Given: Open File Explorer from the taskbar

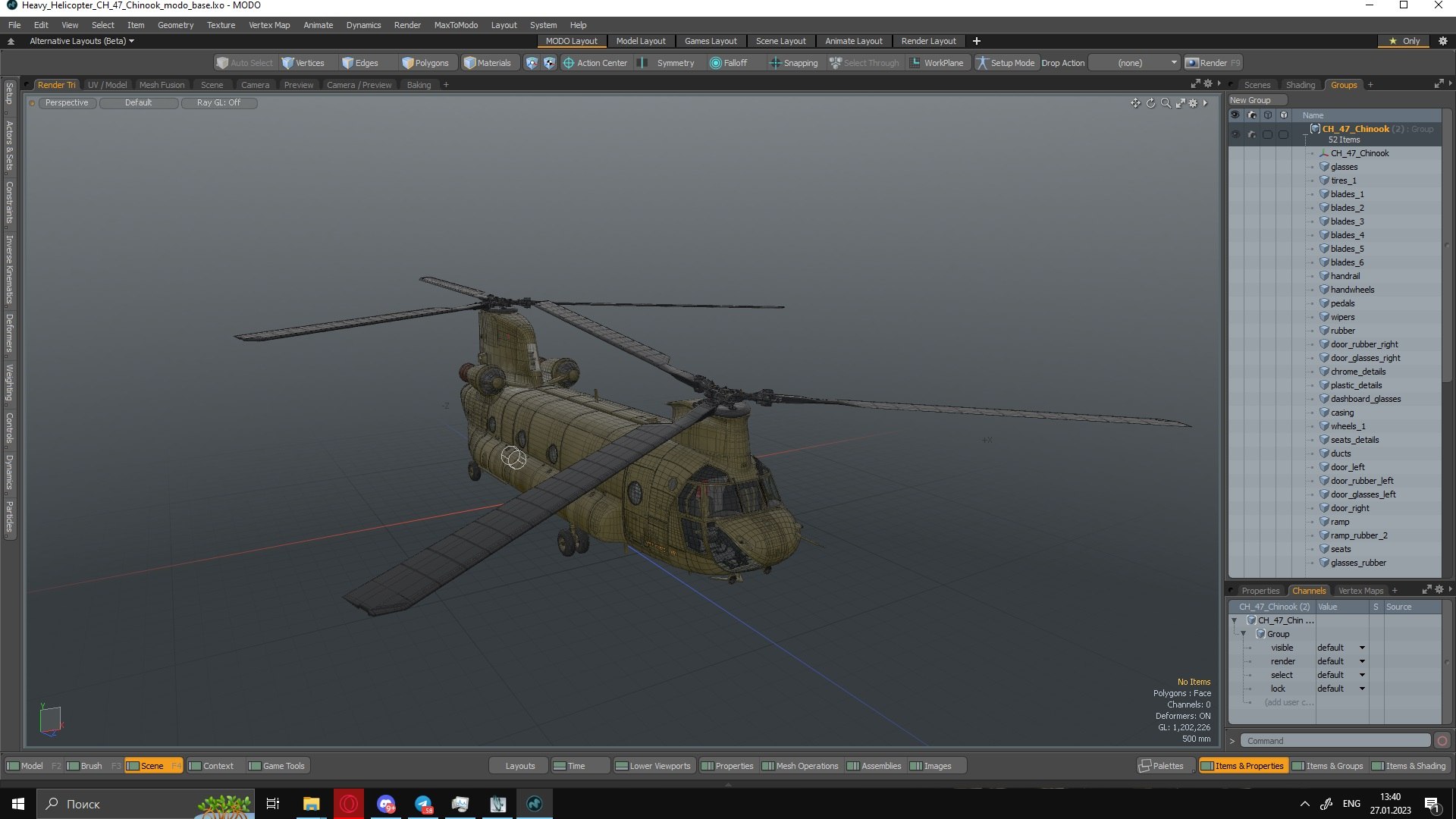Looking at the screenshot, I should [x=311, y=804].
